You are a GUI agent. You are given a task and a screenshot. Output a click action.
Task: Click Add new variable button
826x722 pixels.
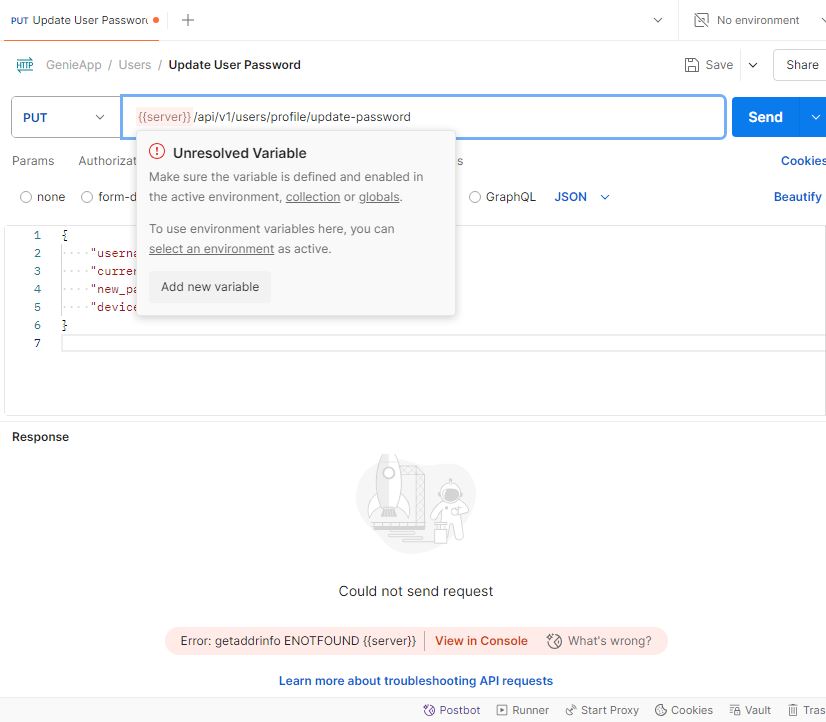click(x=210, y=287)
